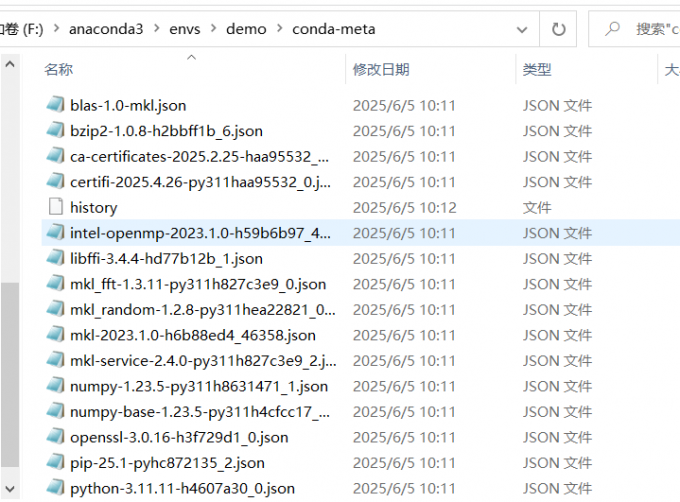Click the mkl_fft-1.3.11 file icon
This screenshot has height=502, width=680.
[56, 284]
